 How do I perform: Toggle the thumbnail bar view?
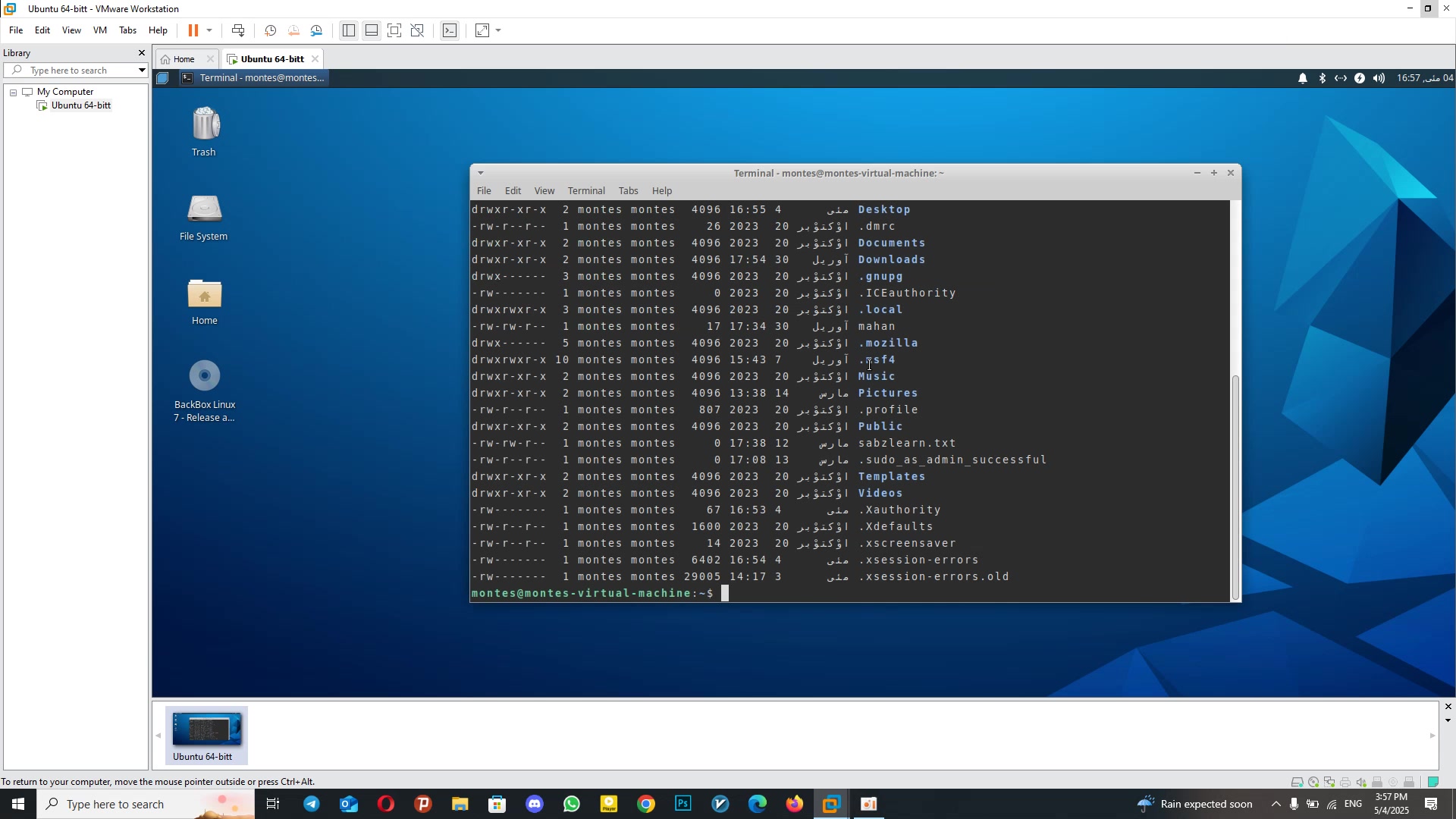click(x=372, y=30)
